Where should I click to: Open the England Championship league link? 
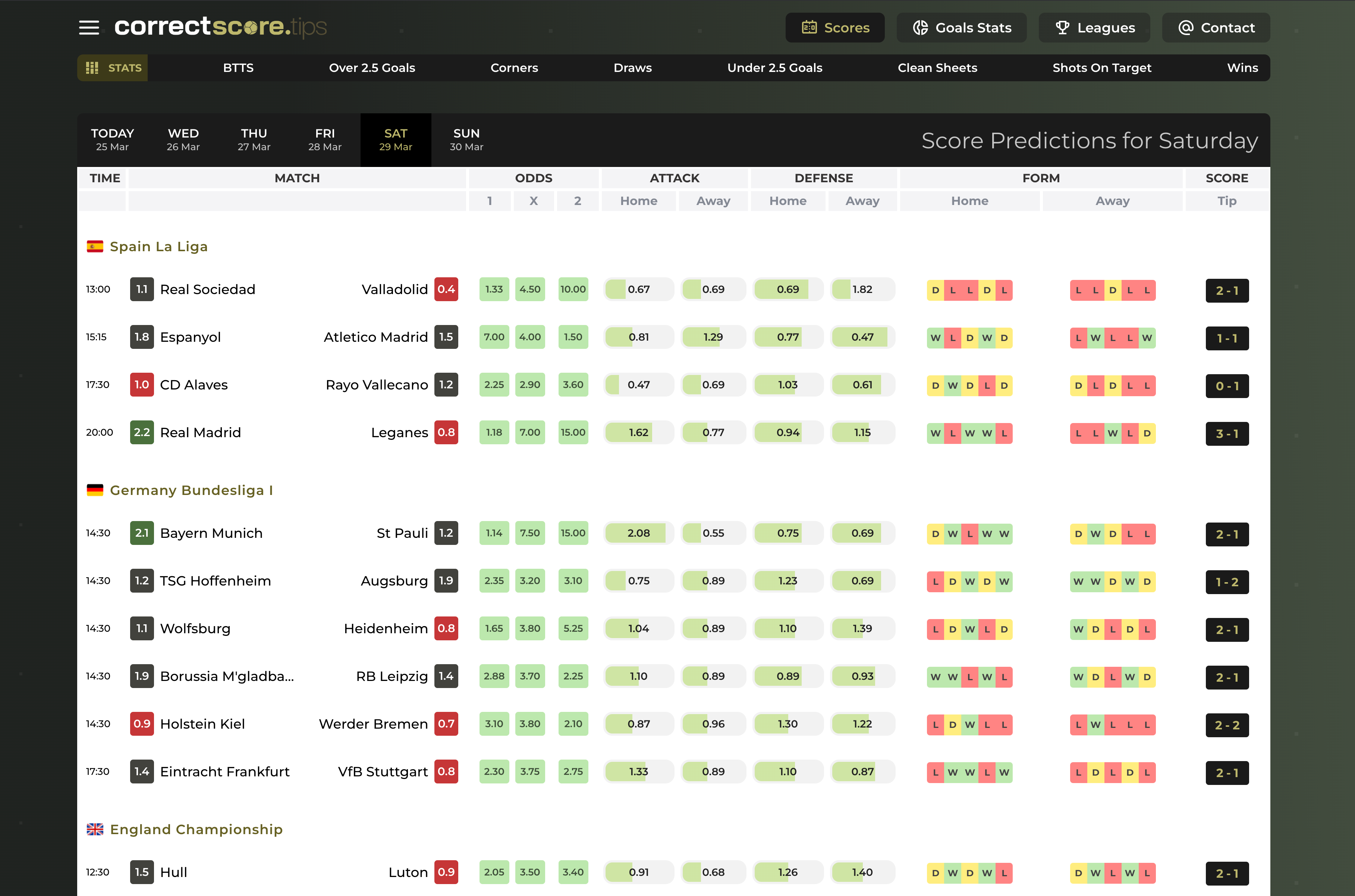coord(196,829)
